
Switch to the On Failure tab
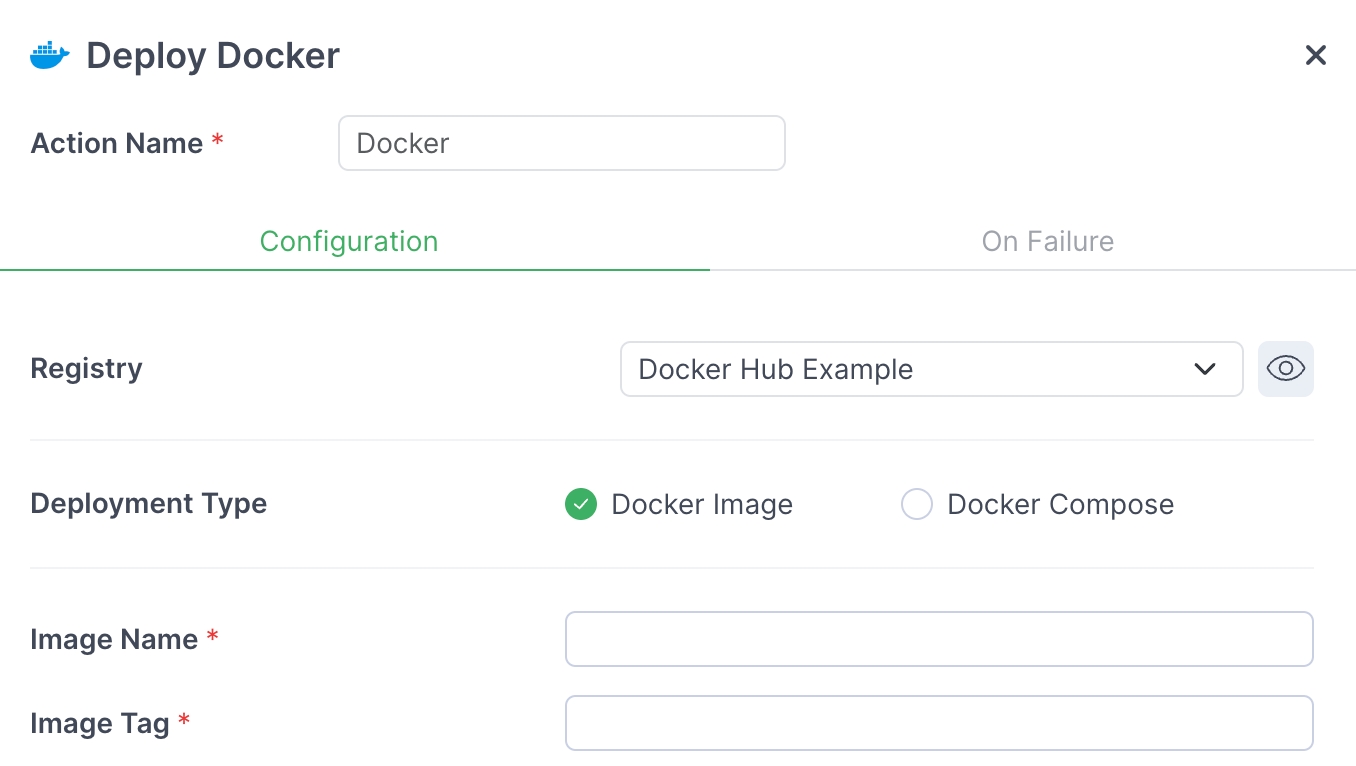[x=1047, y=242]
